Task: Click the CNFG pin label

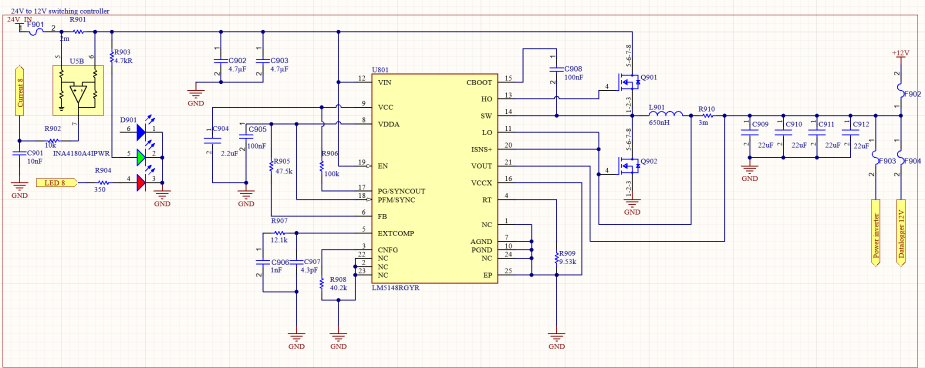Action: (x=388, y=250)
